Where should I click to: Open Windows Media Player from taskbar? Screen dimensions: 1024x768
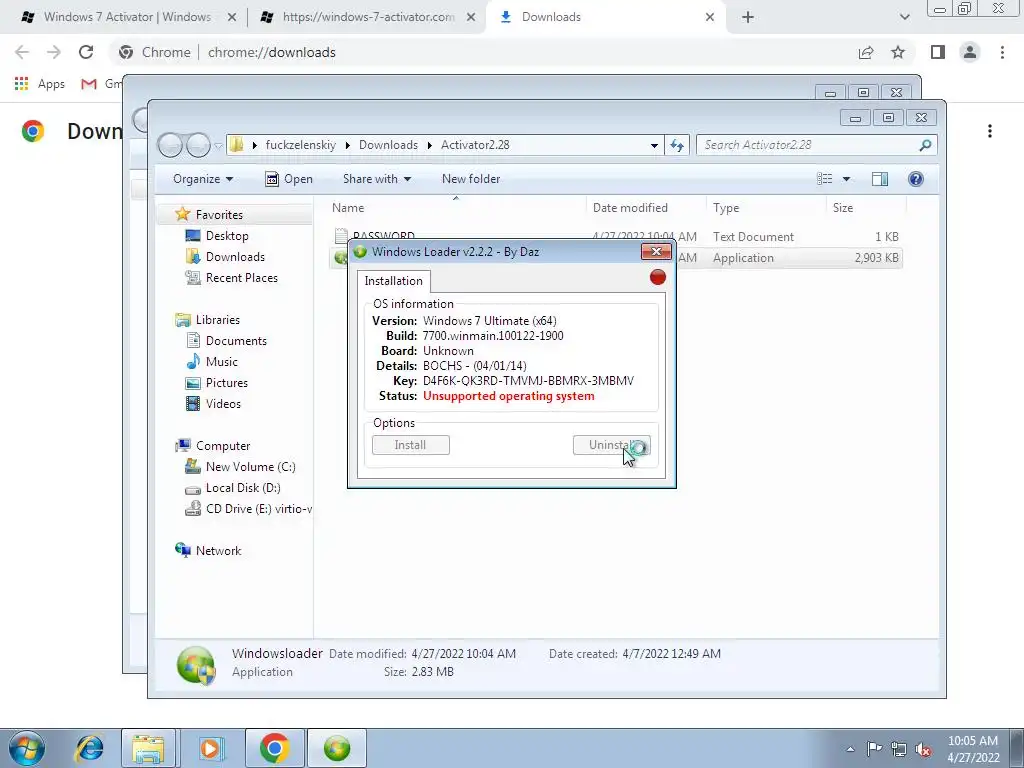(x=210, y=748)
